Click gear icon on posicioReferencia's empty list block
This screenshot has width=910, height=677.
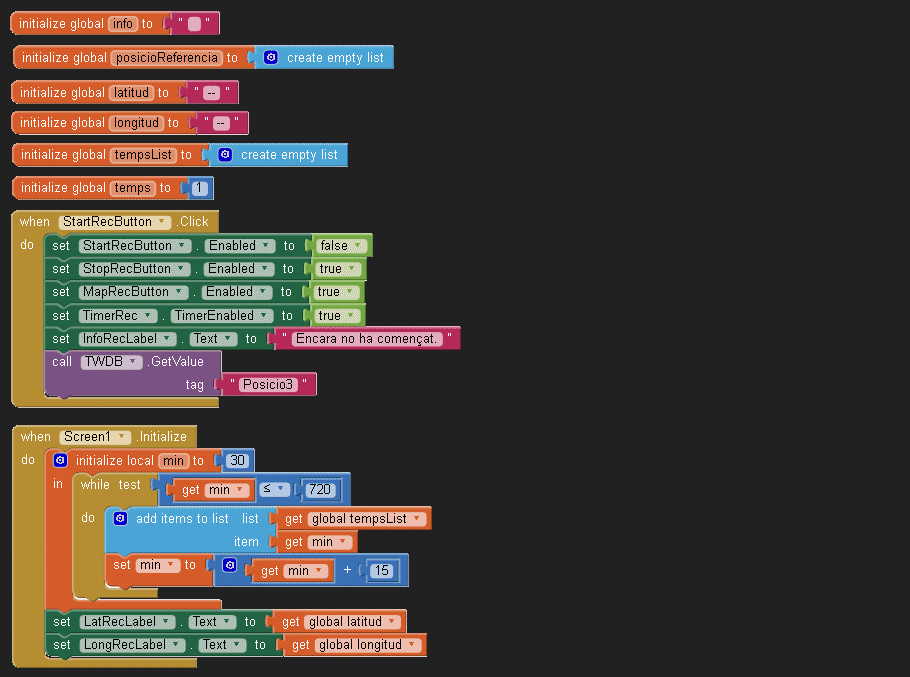coord(271,58)
